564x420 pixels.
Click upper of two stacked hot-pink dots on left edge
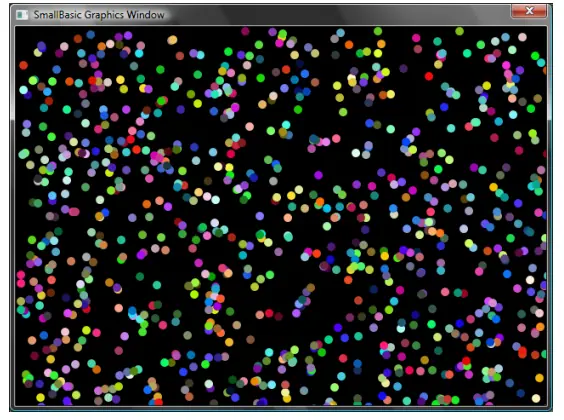point(21,275)
